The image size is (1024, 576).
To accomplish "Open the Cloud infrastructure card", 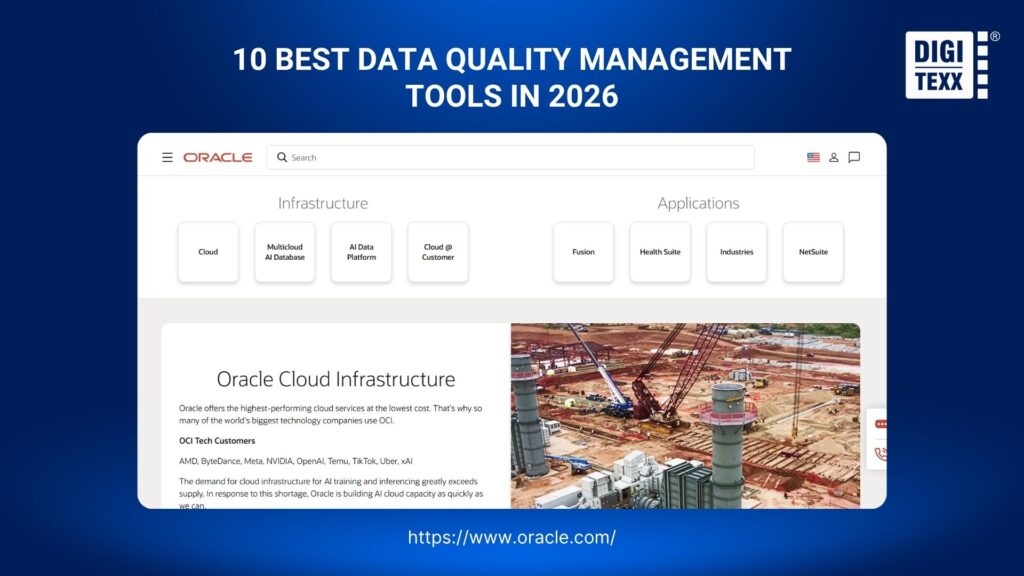I will pos(208,252).
